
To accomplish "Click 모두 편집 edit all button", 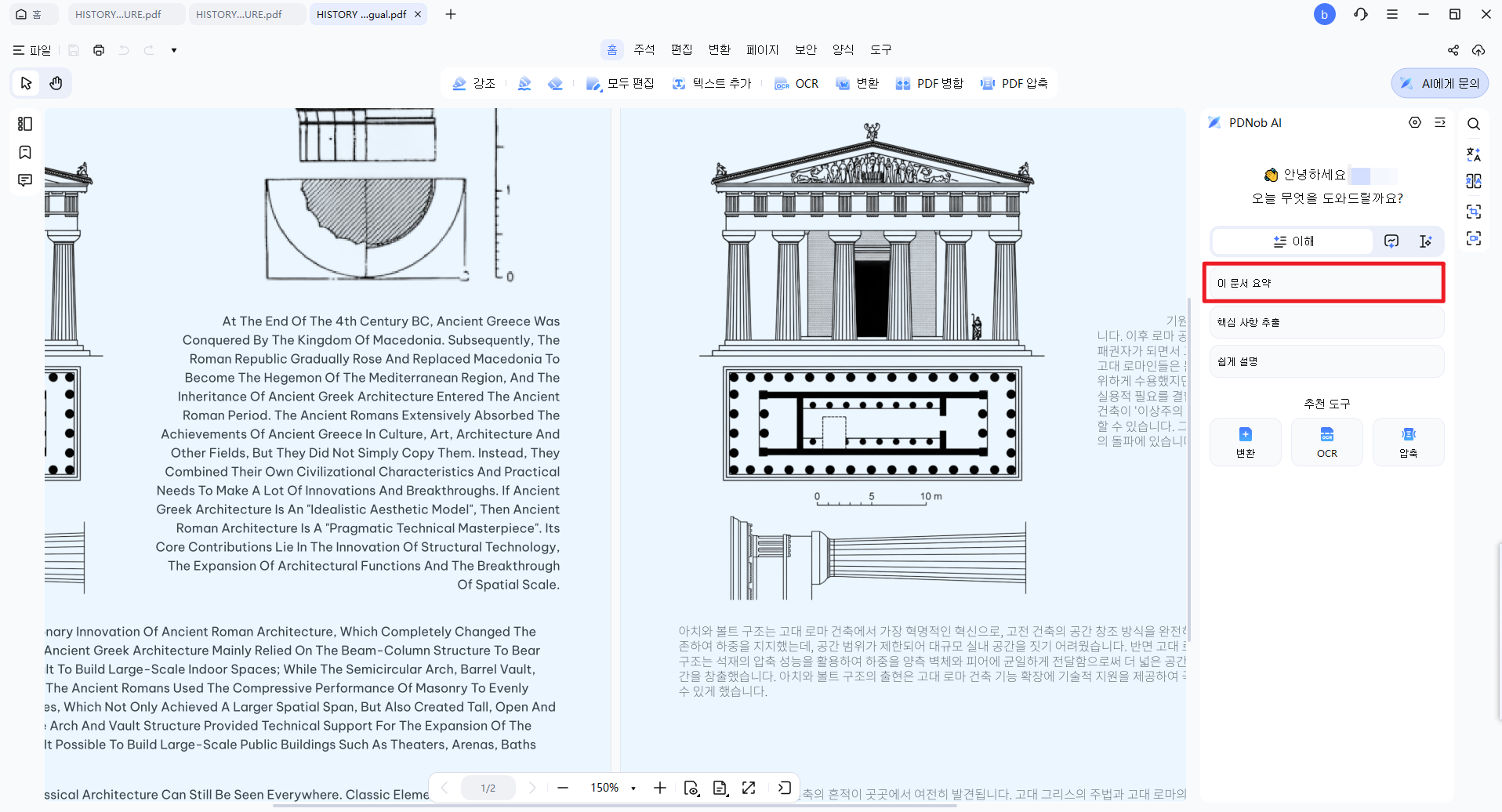I will pos(620,84).
